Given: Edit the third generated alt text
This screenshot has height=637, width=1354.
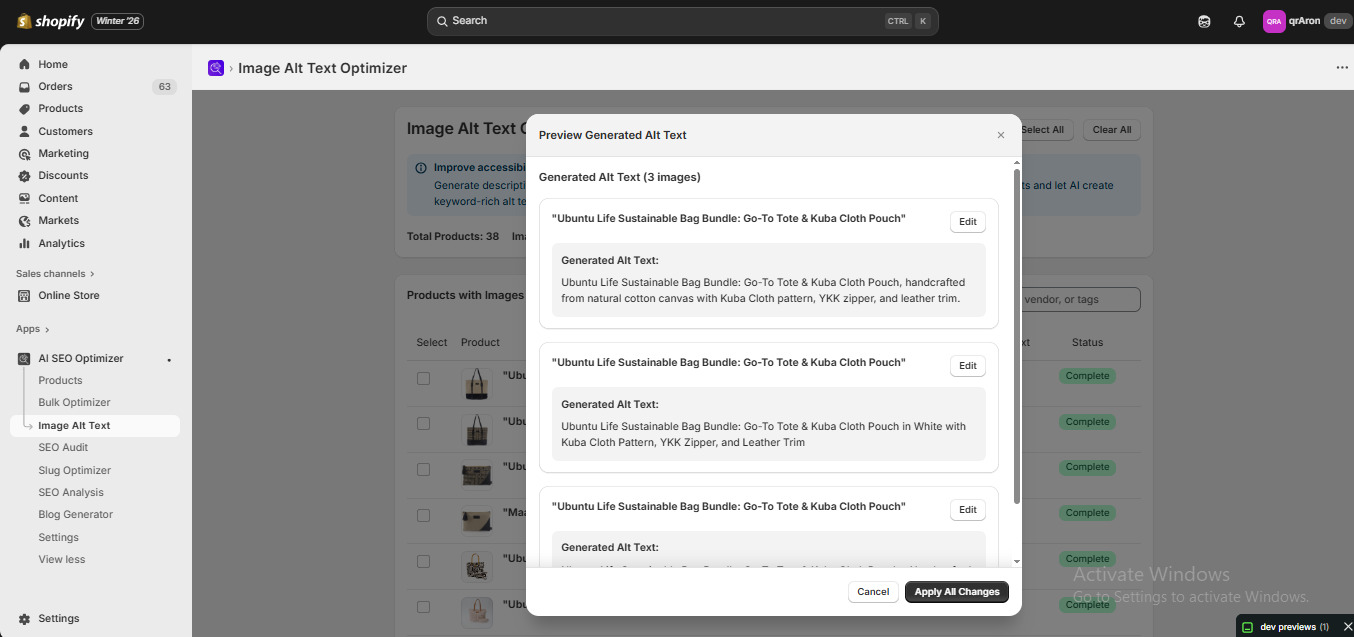Looking at the screenshot, I should [968, 510].
